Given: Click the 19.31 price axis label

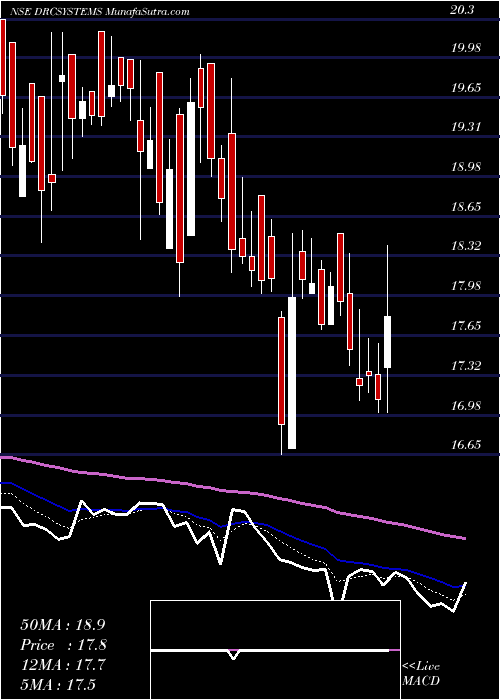Looking at the screenshot, I should click(466, 127).
